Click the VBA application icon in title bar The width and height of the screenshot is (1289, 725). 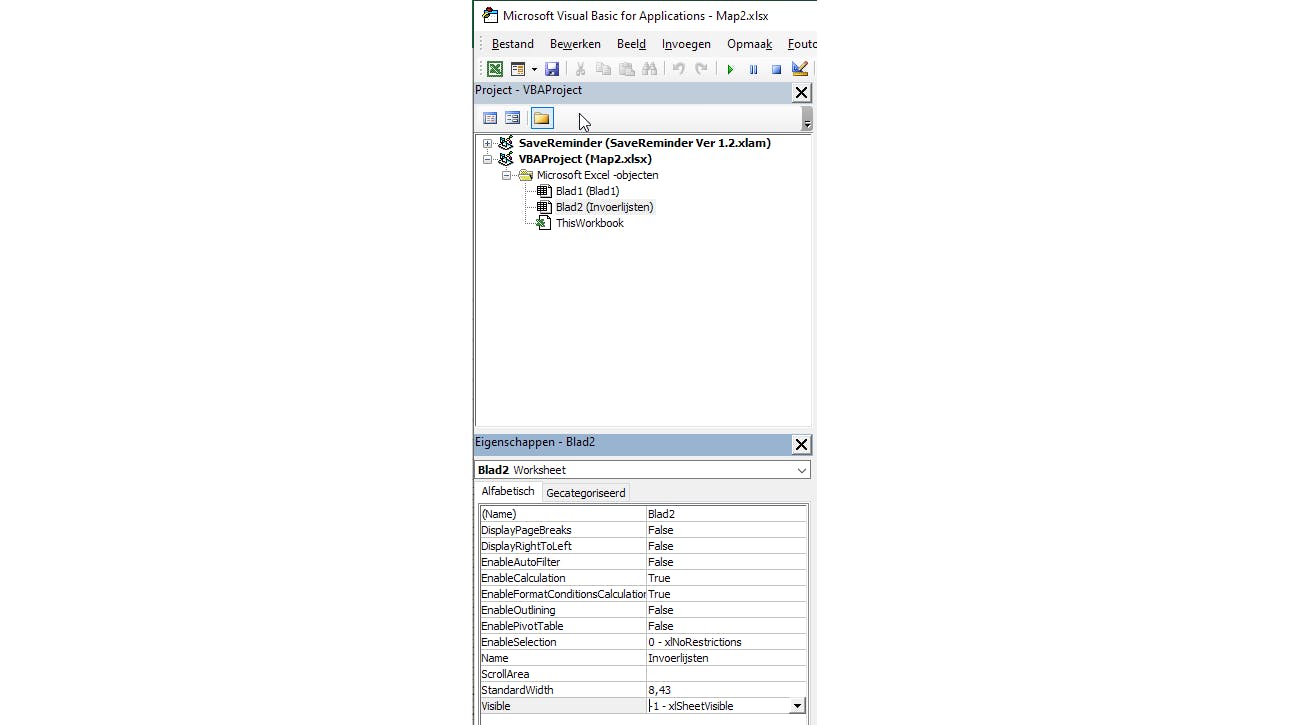(490, 15)
